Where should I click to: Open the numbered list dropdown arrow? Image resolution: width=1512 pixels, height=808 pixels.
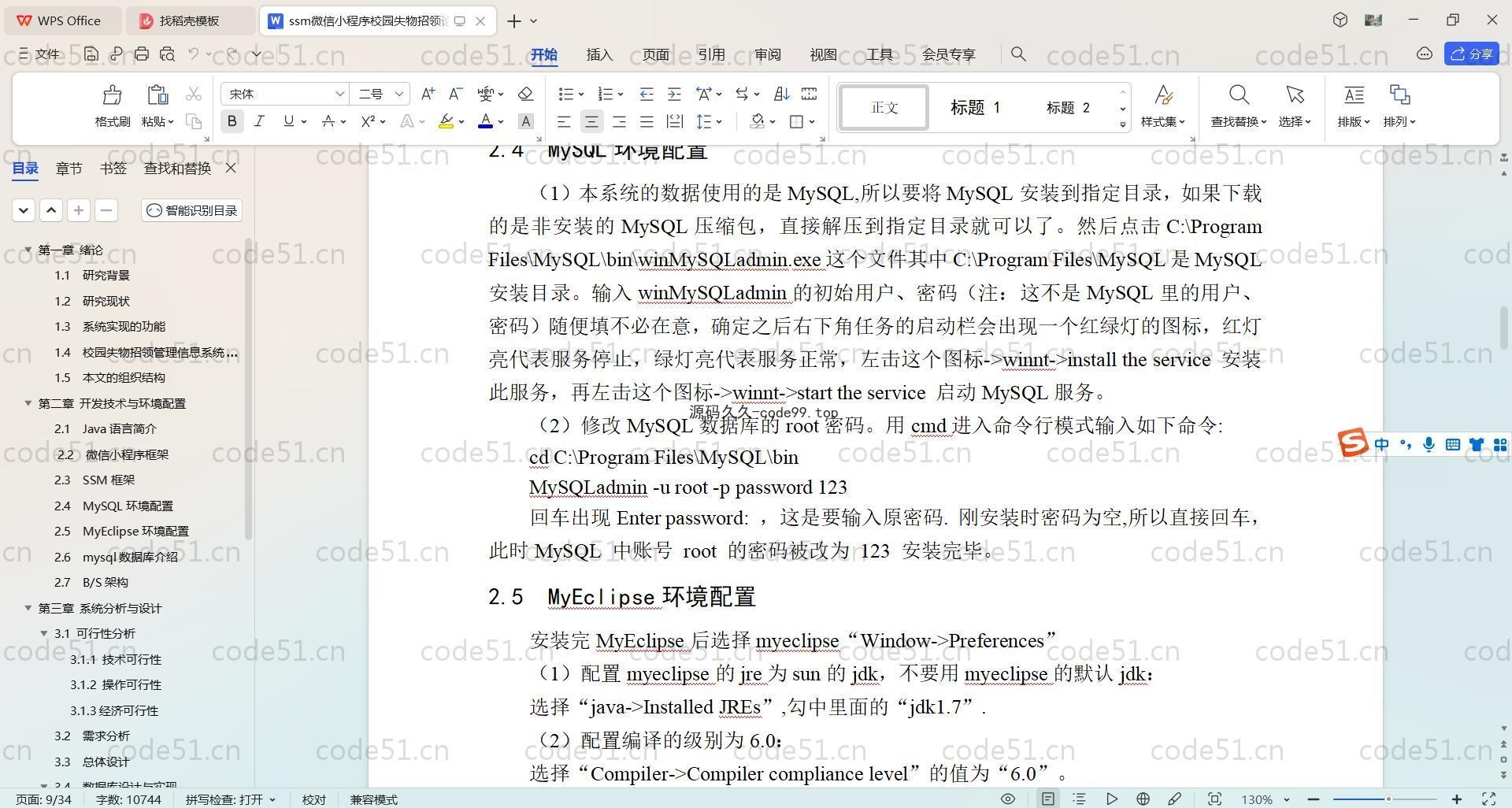[621, 95]
